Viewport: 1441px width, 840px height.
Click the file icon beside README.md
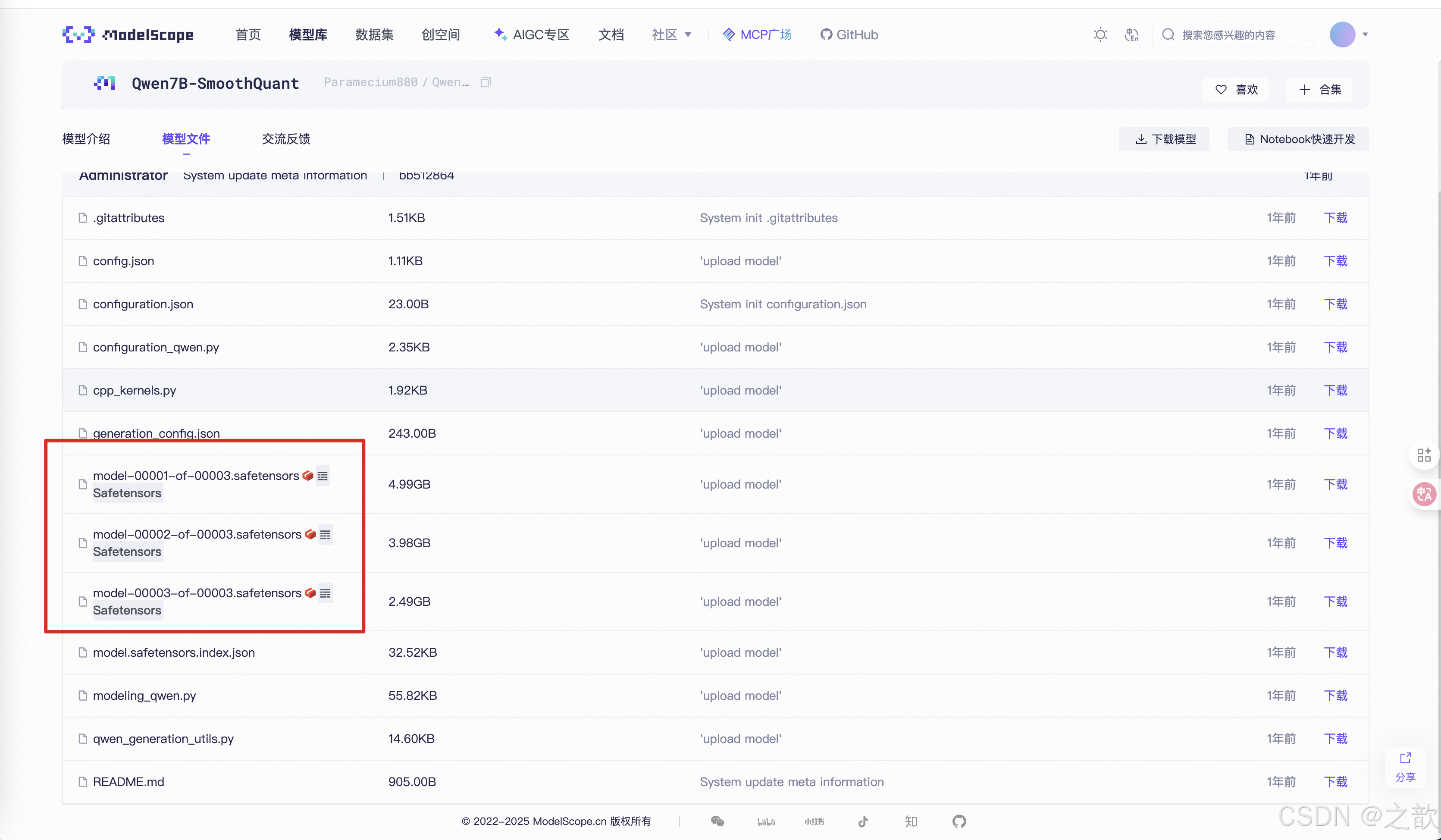pyautogui.click(x=82, y=782)
